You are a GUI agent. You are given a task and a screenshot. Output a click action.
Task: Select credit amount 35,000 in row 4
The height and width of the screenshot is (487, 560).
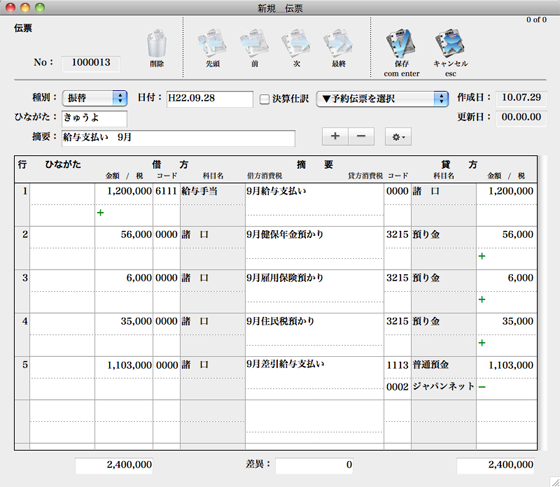(518, 321)
